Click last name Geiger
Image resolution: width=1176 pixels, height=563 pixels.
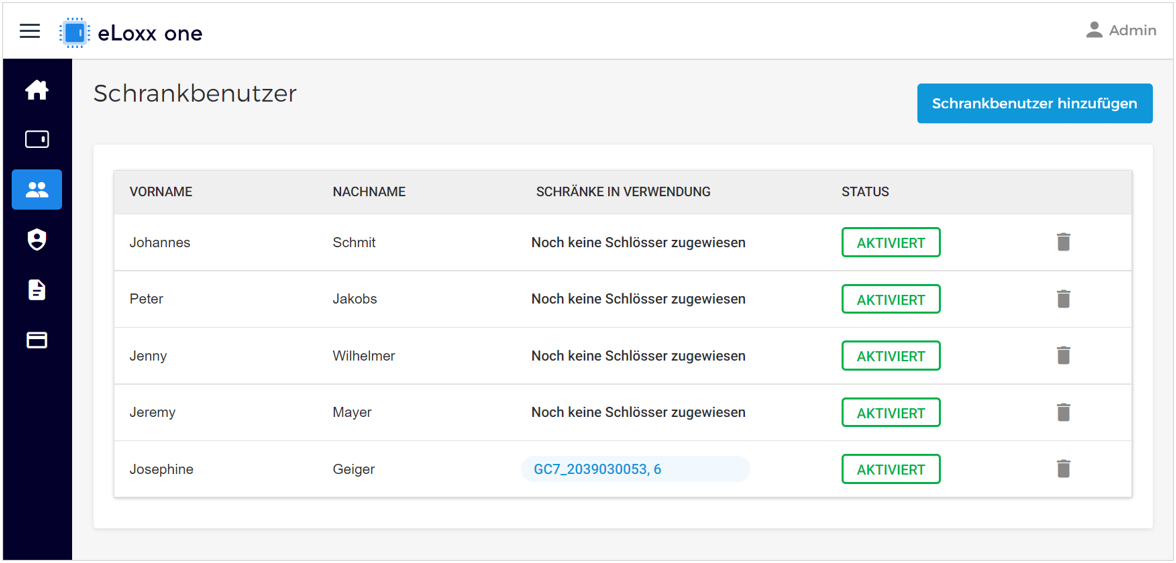(353, 469)
